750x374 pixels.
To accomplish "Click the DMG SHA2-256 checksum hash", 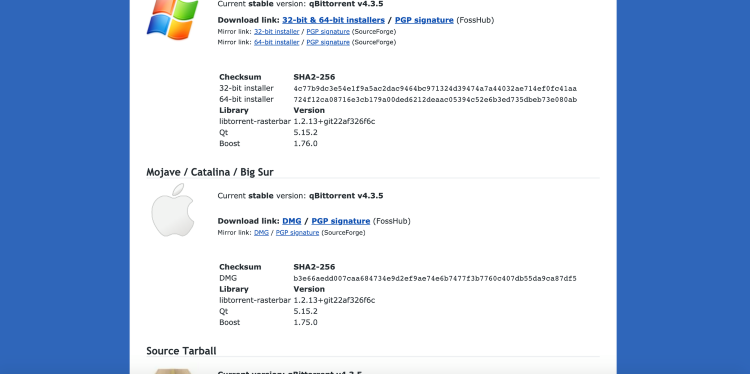I will tap(435, 278).
